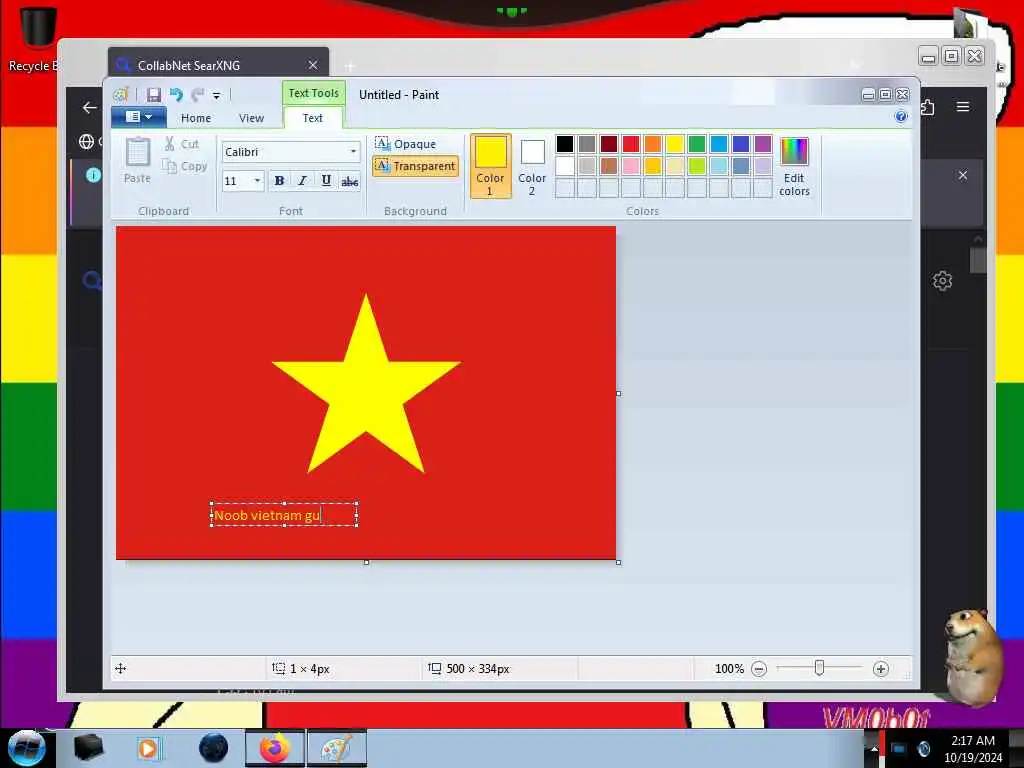1024x768 pixels.
Task: Pick the purple color swatch
Action: point(763,144)
